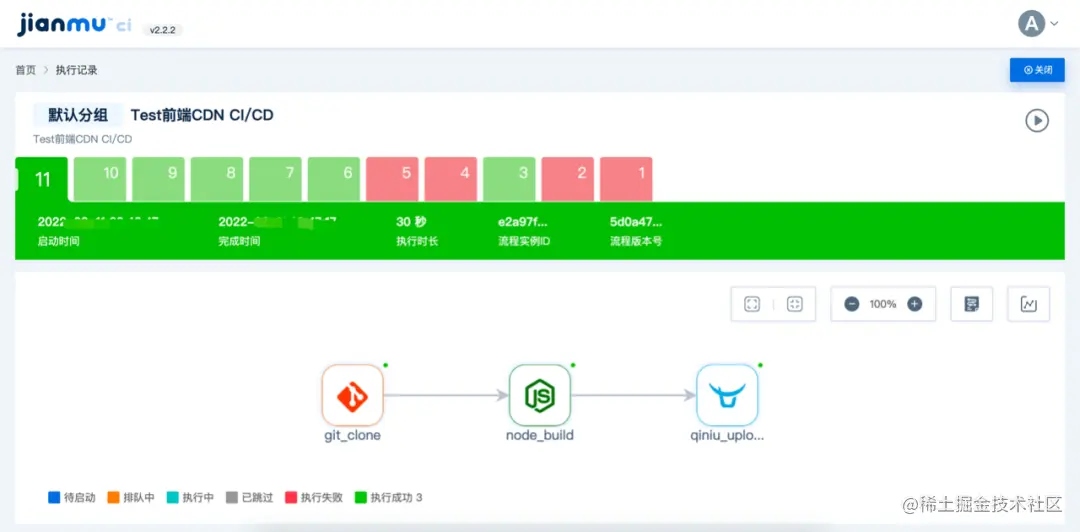The width and height of the screenshot is (1080, 532).
Task: Click the git_clone node label
Action: pyautogui.click(x=353, y=436)
